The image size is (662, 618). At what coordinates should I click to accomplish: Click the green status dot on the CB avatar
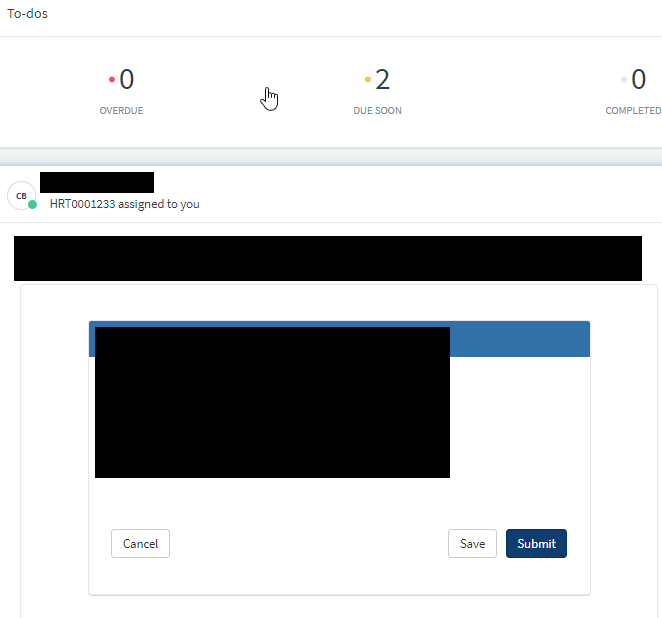coord(33,205)
